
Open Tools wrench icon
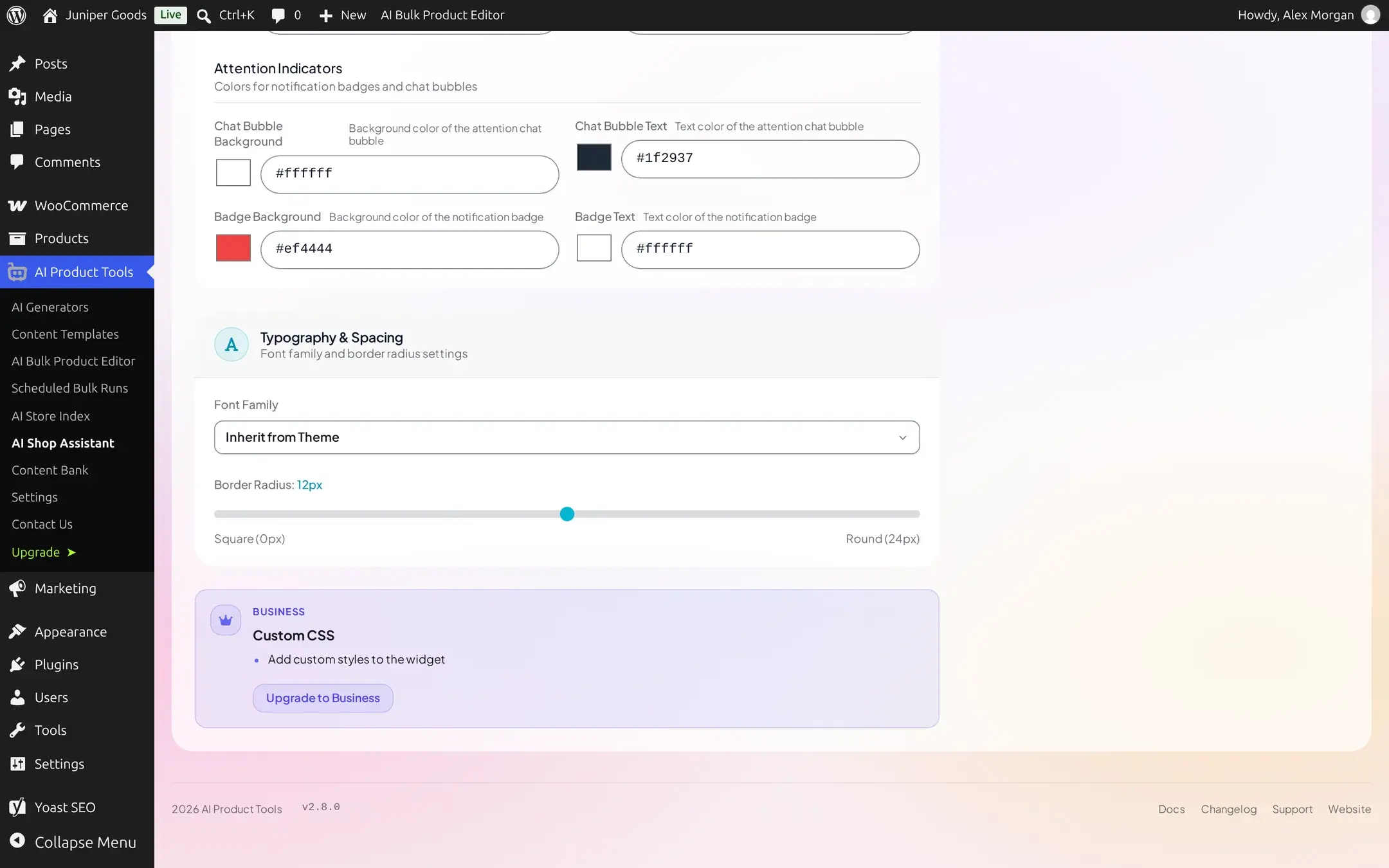click(17, 730)
